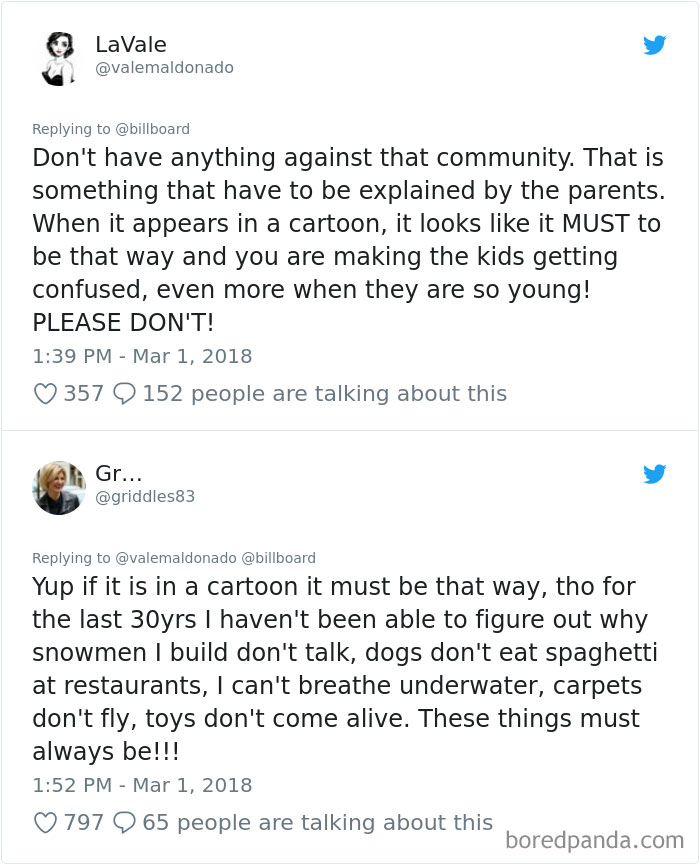The width and height of the screenshot is (700, 865).
Task: Open reply bubble on LaVale's tweet
Action: tap(124, 394)
